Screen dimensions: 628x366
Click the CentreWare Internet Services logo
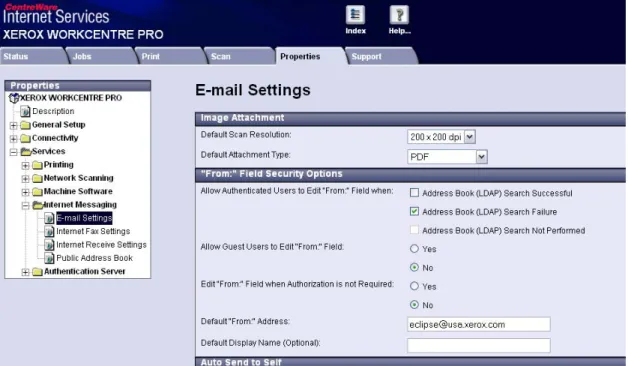tap(56, 14)
